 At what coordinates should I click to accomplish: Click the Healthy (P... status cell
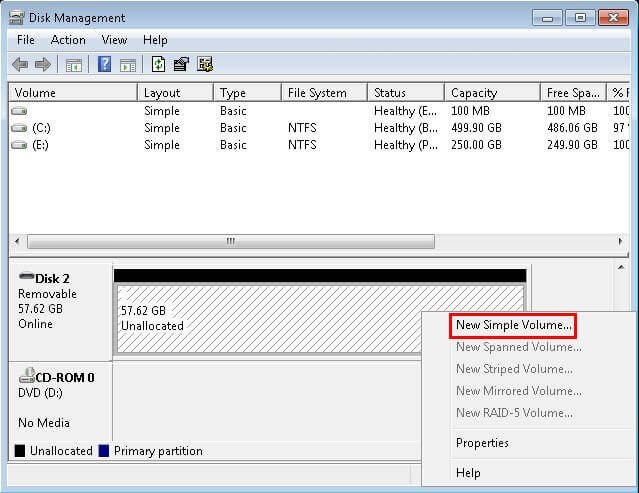click(x=405, y=145)
